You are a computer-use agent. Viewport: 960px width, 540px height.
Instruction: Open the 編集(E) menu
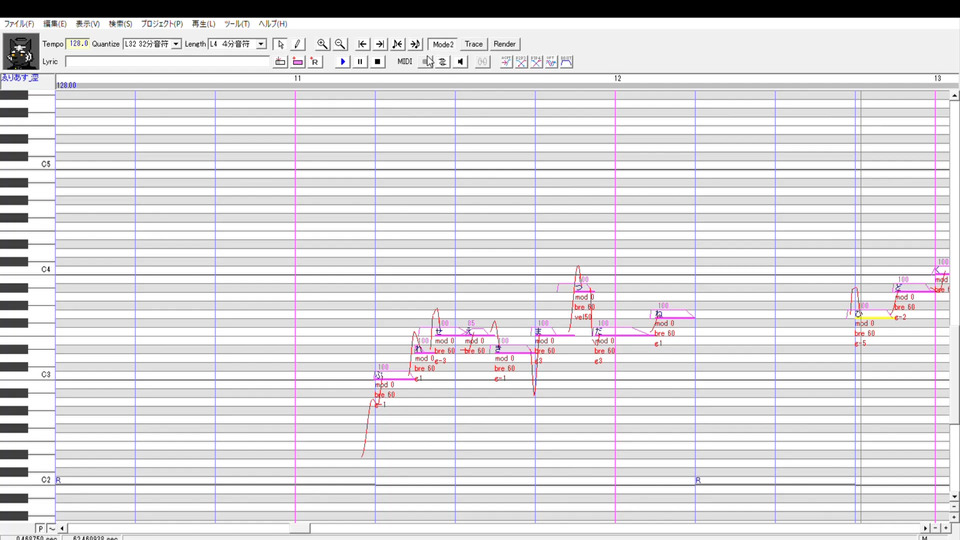coord(54,24)
